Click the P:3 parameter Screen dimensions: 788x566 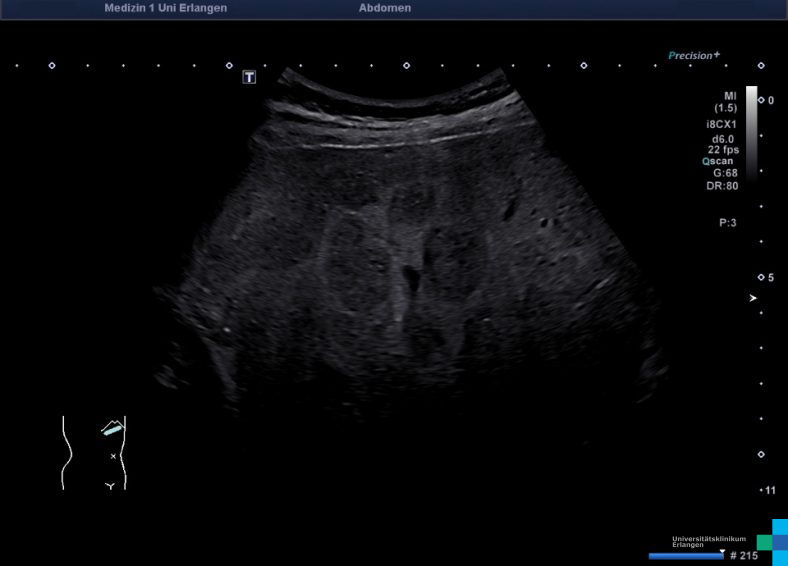click(x=727, y=223)
